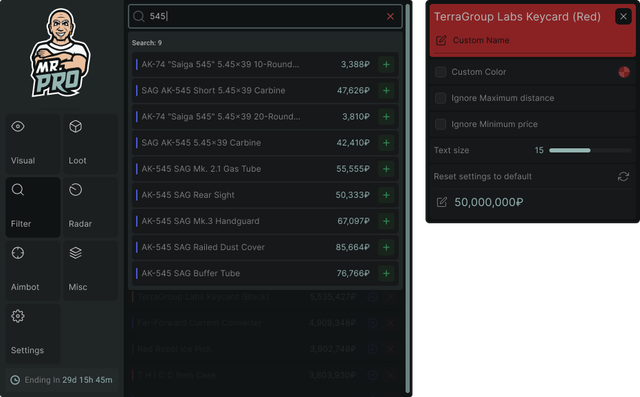Enable the Custom Color checkbox
The image size is (640, 397).
click(440, 72)
